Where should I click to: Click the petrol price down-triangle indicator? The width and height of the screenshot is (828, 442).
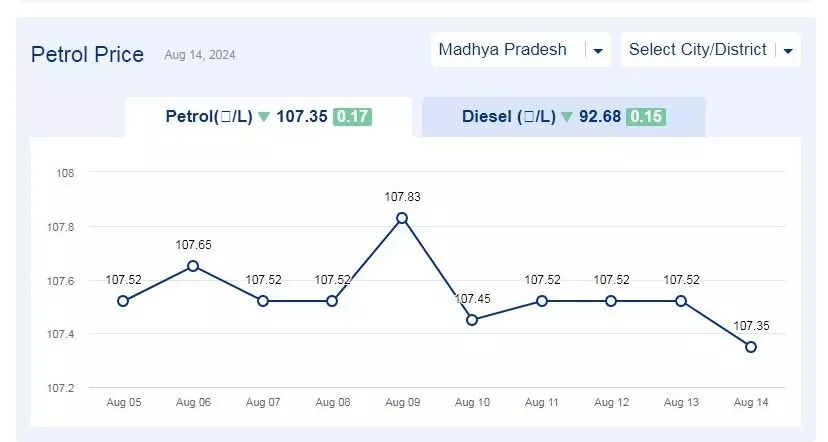click(264, 117)
